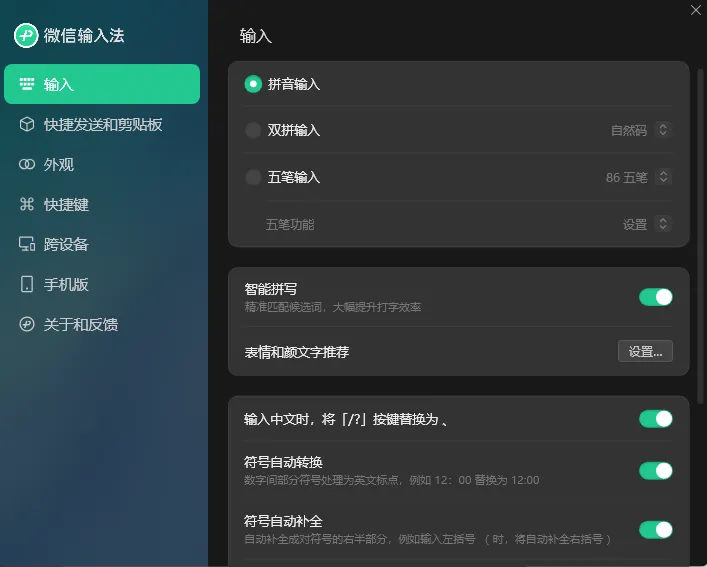Click the overlapping circles icon for 外观

point(27,164)
